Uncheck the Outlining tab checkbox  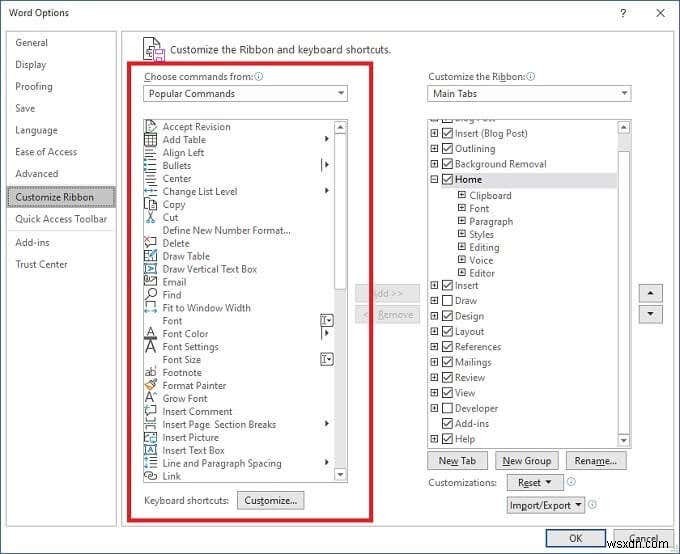click(448, 148)
